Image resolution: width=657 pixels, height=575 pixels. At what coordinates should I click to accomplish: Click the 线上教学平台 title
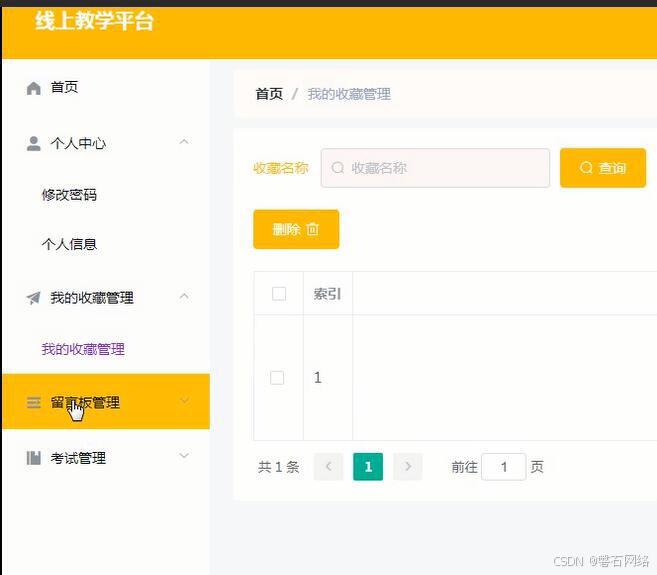94,21
